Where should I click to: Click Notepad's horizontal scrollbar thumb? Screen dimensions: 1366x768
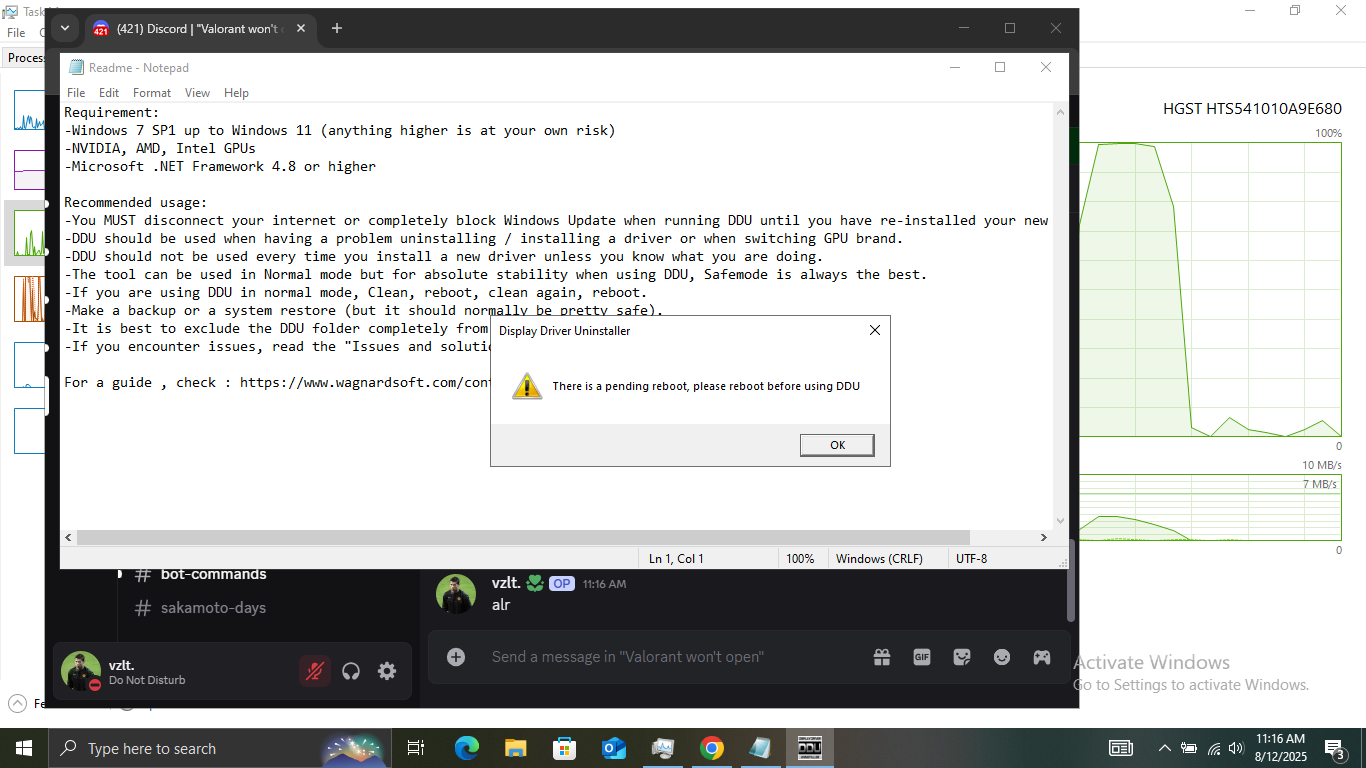[523, 537]
